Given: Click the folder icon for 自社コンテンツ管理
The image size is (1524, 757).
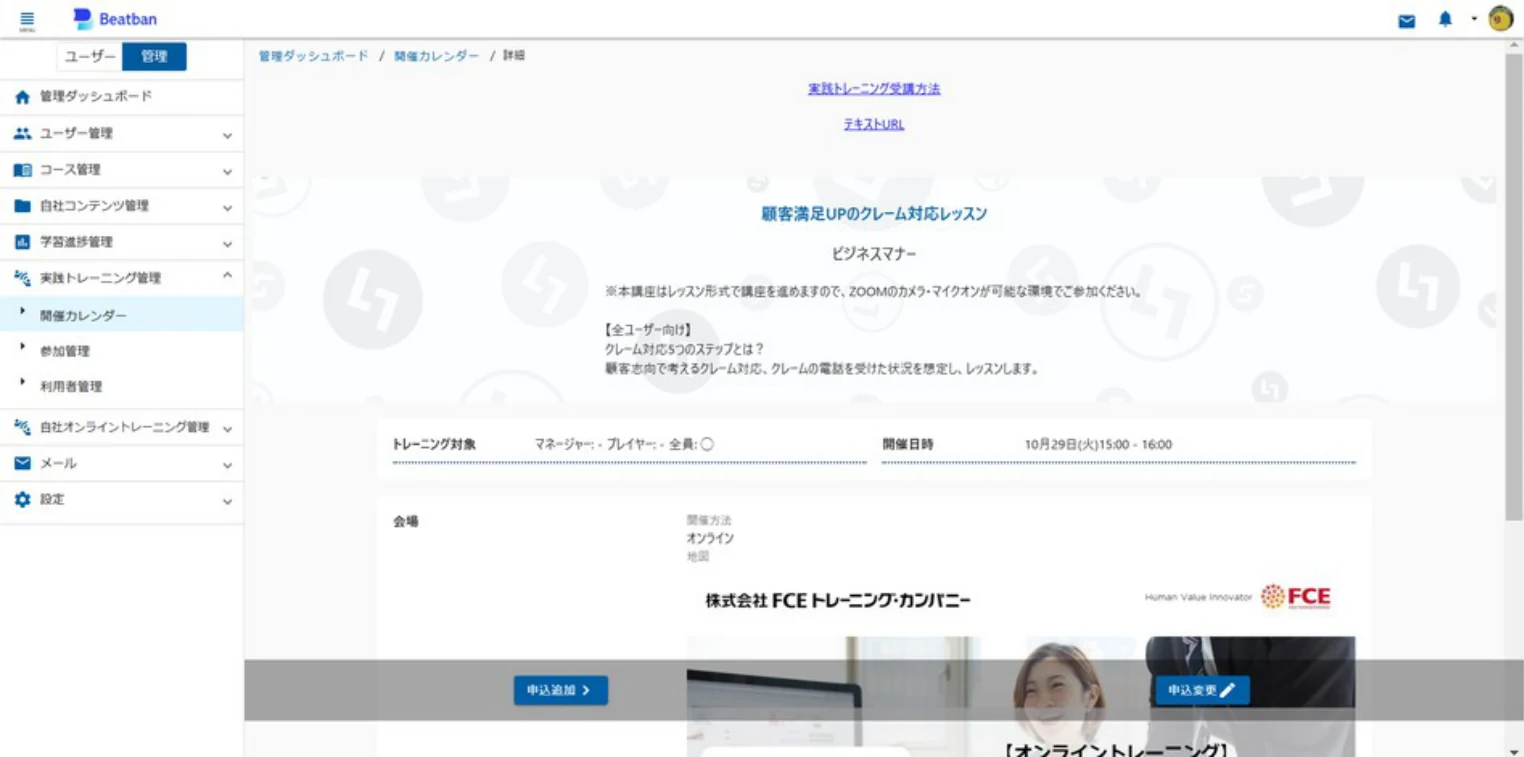Looking at the screenshot, I should [23, 206].
